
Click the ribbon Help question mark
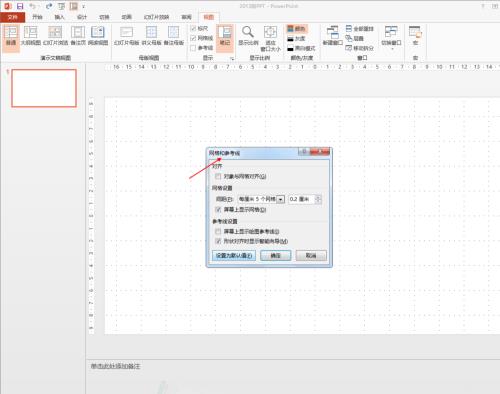pos(483,6)
